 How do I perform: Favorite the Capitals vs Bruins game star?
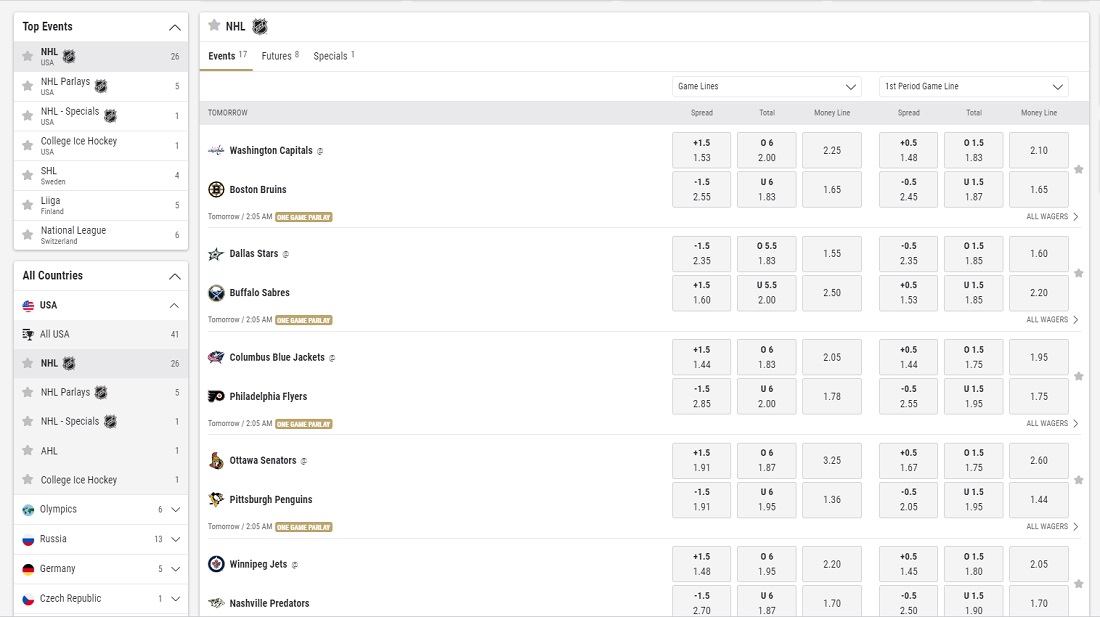(1079, 169)
